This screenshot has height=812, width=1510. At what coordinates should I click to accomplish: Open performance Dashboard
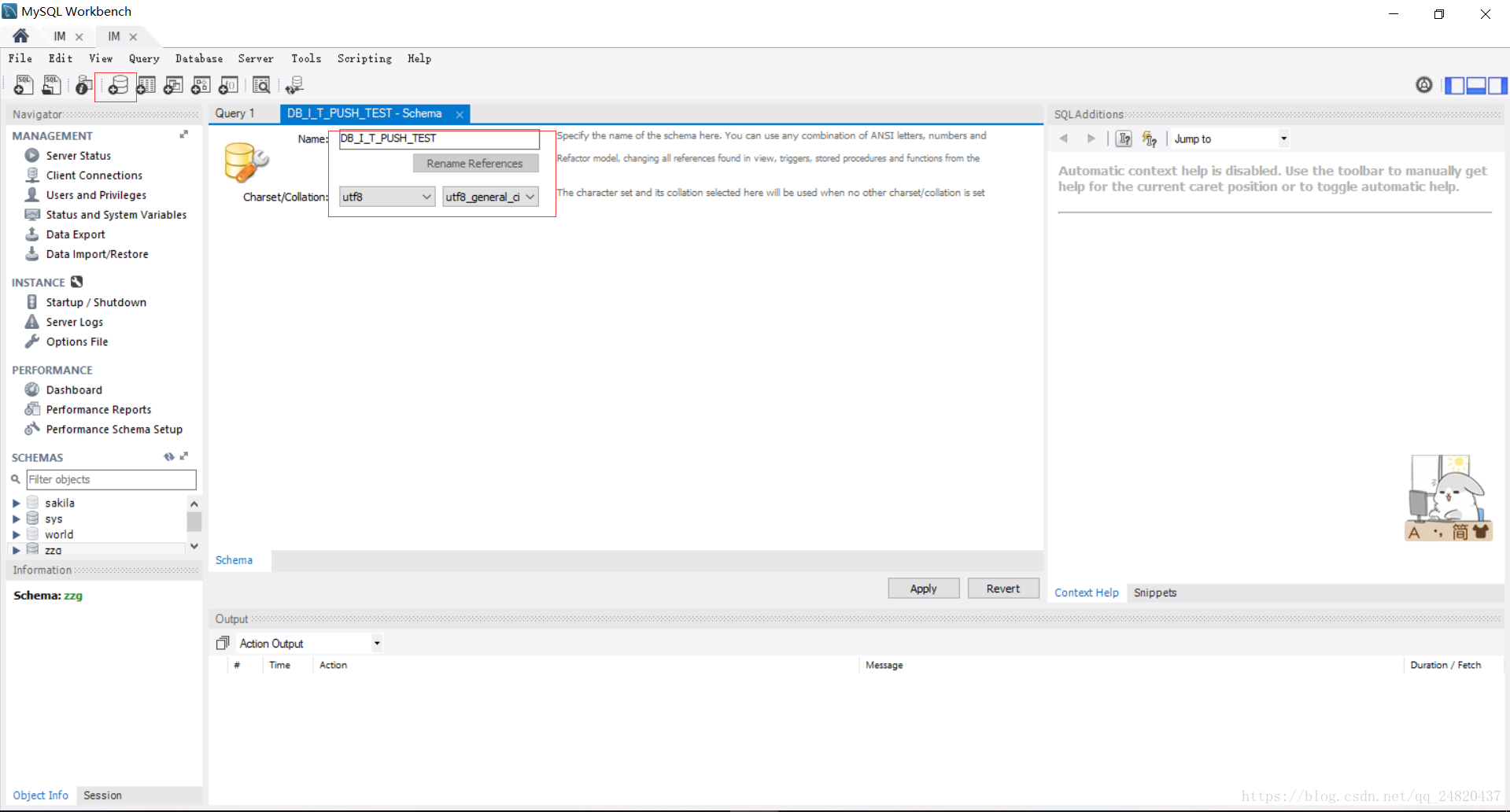(74, 389)
